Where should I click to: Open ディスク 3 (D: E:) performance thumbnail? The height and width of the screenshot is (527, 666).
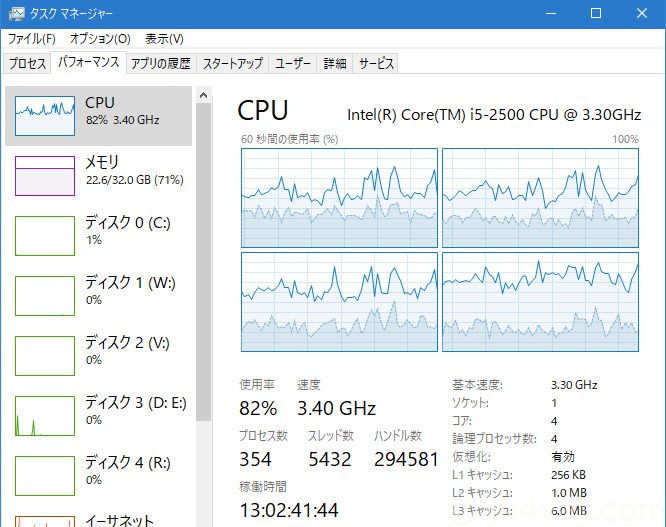tap(45, 416)
